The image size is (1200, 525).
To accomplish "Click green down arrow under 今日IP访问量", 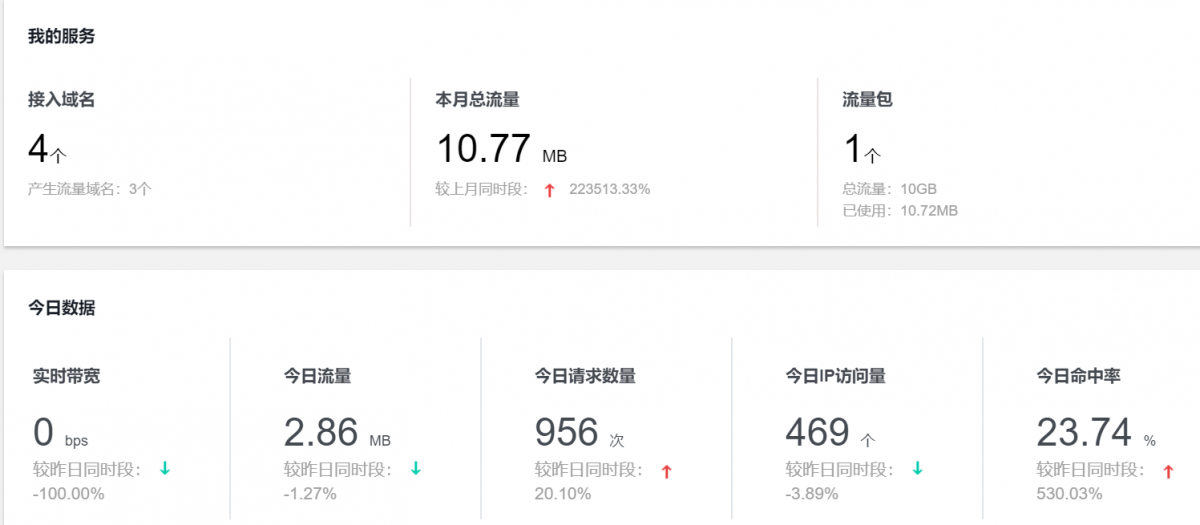I will point(918,469).
